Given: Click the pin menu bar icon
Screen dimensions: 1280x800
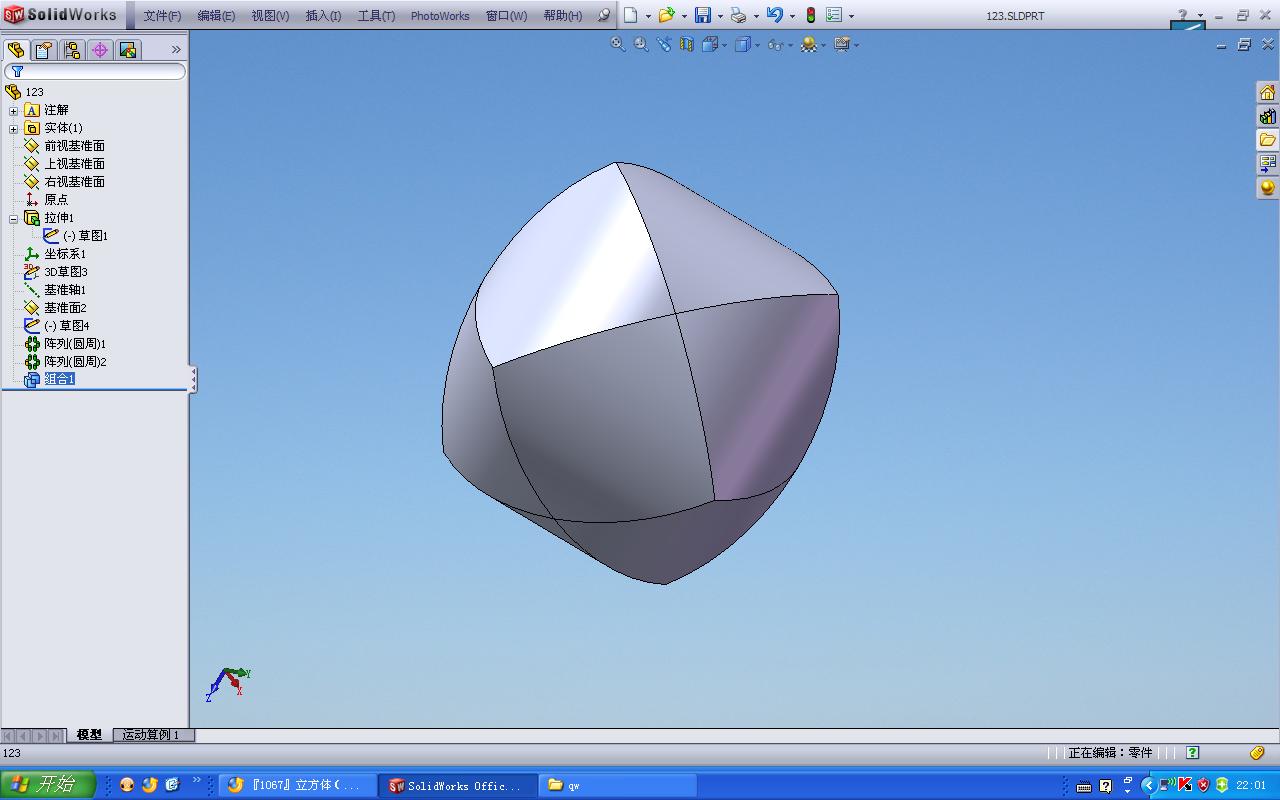Looking at the screenshot, I should pos(603,16).
